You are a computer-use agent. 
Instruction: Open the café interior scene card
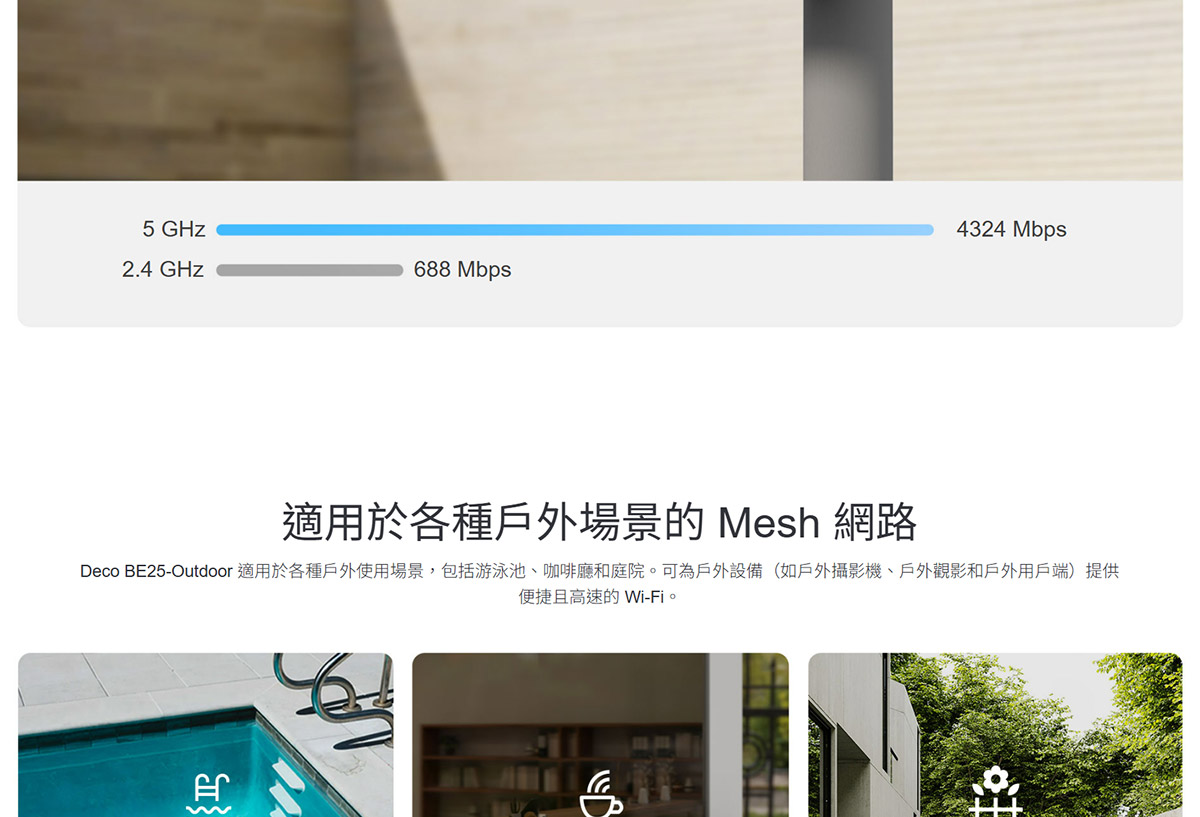[600, 735]
